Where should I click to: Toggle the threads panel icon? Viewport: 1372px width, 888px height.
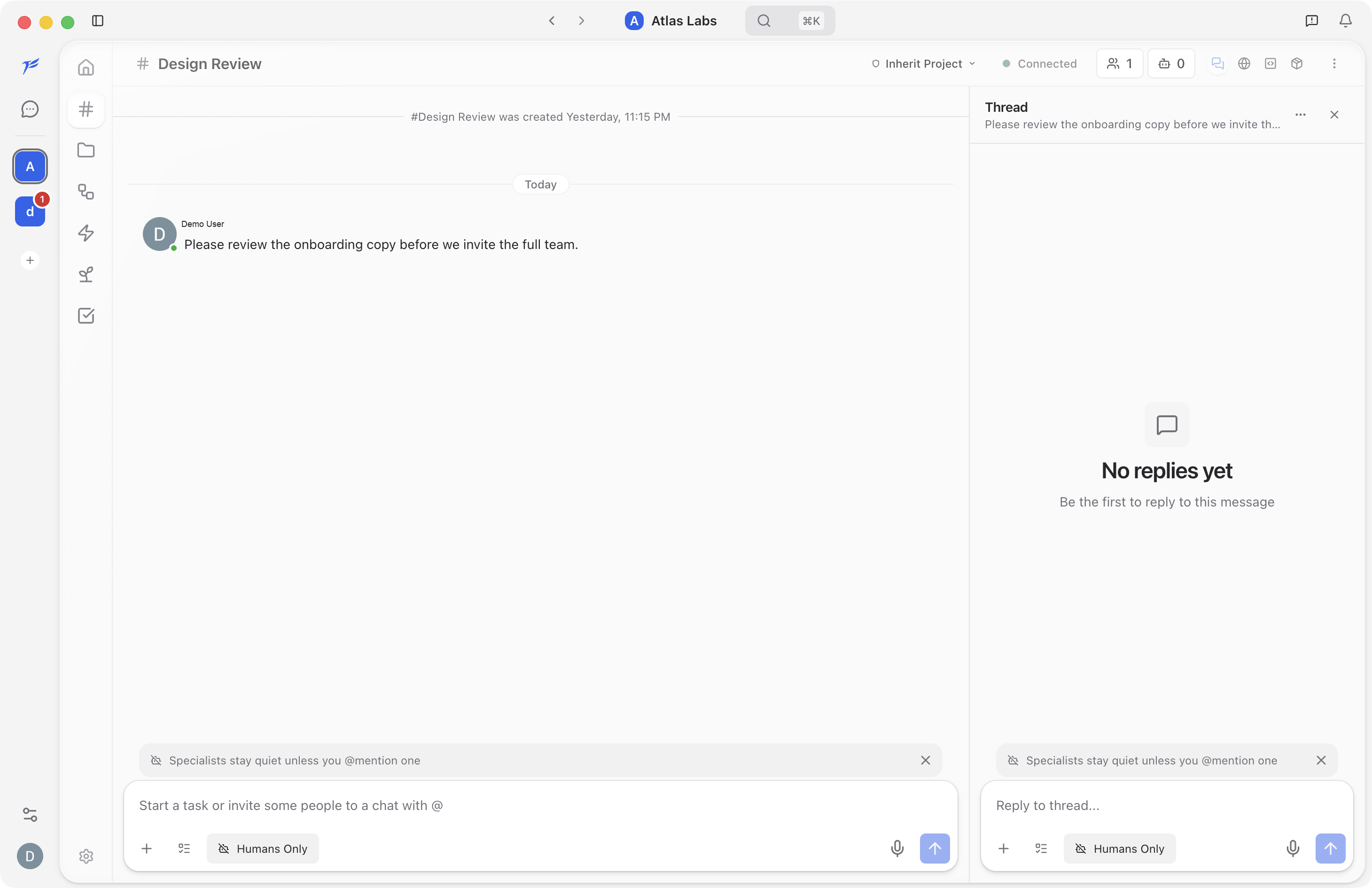click(x=1217, y=63)
